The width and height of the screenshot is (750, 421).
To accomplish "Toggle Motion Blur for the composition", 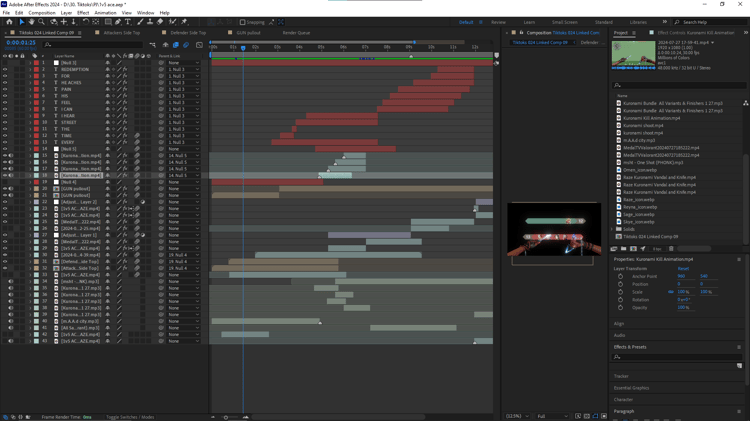I will (186, 45).
